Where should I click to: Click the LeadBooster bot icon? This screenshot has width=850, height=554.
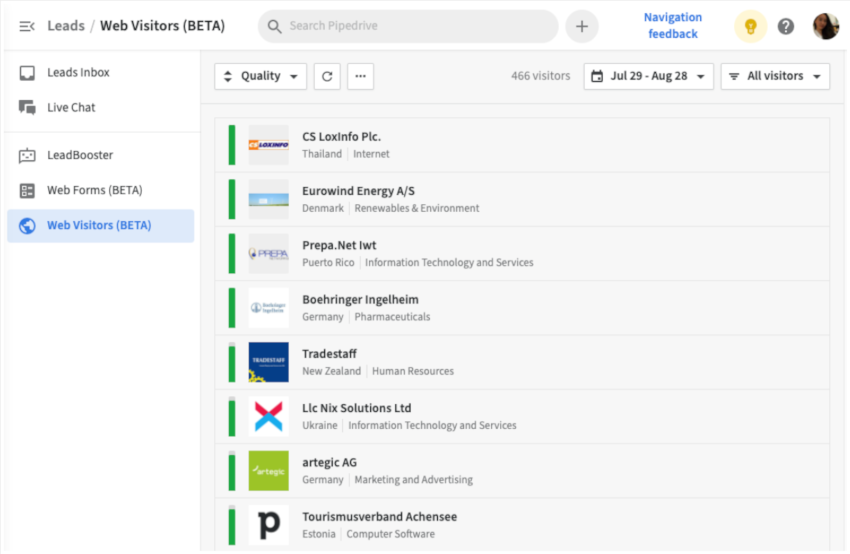[27, 155]
